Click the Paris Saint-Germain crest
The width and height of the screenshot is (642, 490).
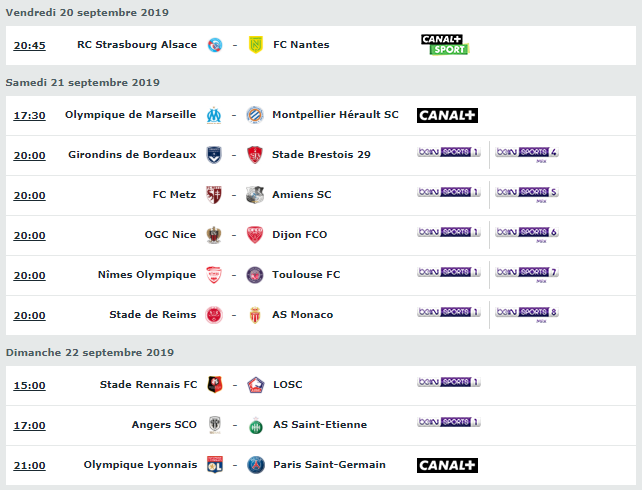(255, 465)
